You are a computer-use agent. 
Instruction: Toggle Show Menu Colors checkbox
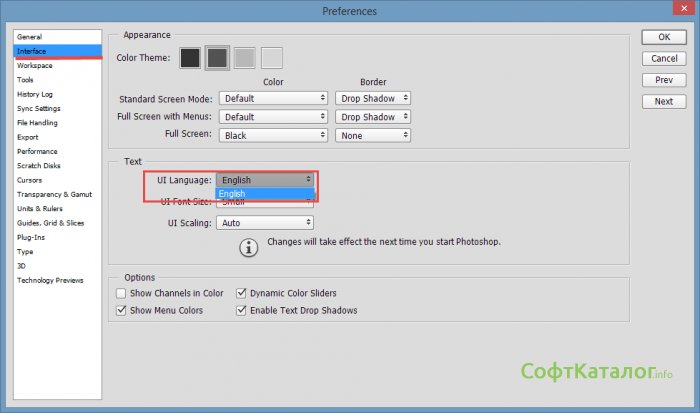point(121,311)
